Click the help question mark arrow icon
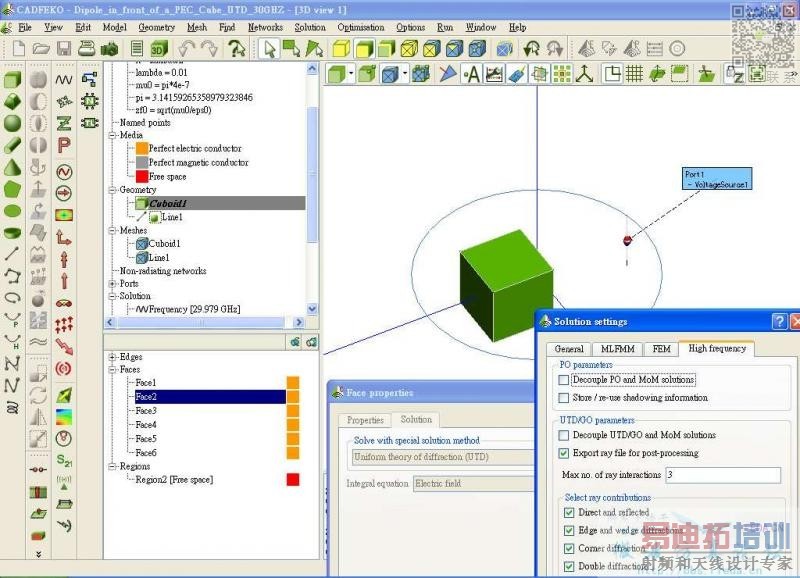The width and height of the screenshot is (800, 578). click(x=236, y=49)
